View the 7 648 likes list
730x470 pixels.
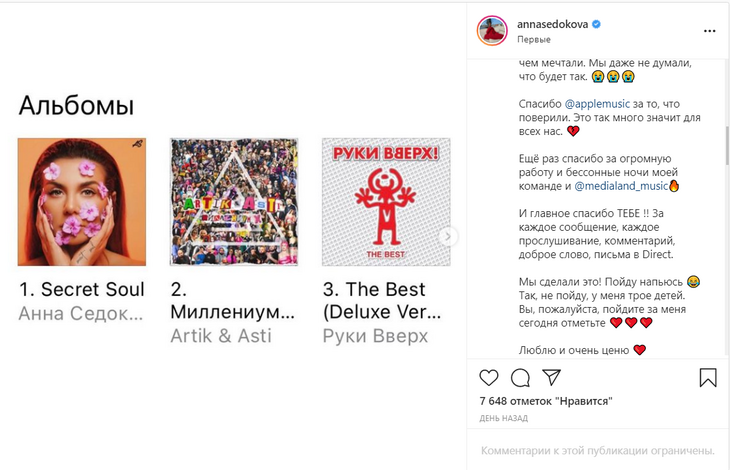pos(546,401)
